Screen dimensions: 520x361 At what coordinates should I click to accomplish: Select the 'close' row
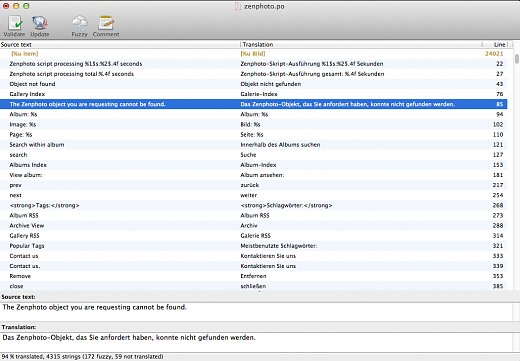[x=254, y=286]
